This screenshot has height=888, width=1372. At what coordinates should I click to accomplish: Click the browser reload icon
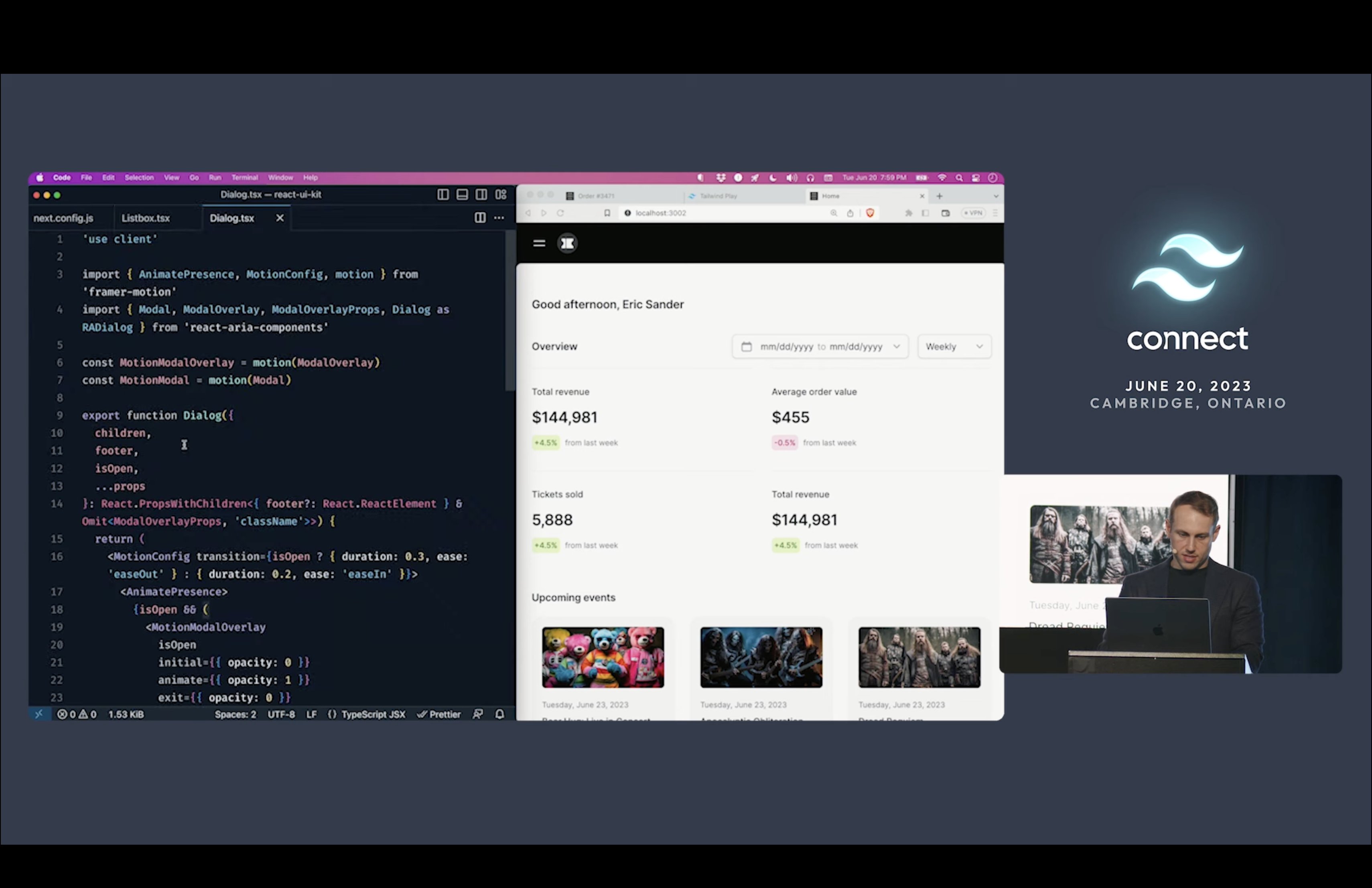tap(560, 213)
